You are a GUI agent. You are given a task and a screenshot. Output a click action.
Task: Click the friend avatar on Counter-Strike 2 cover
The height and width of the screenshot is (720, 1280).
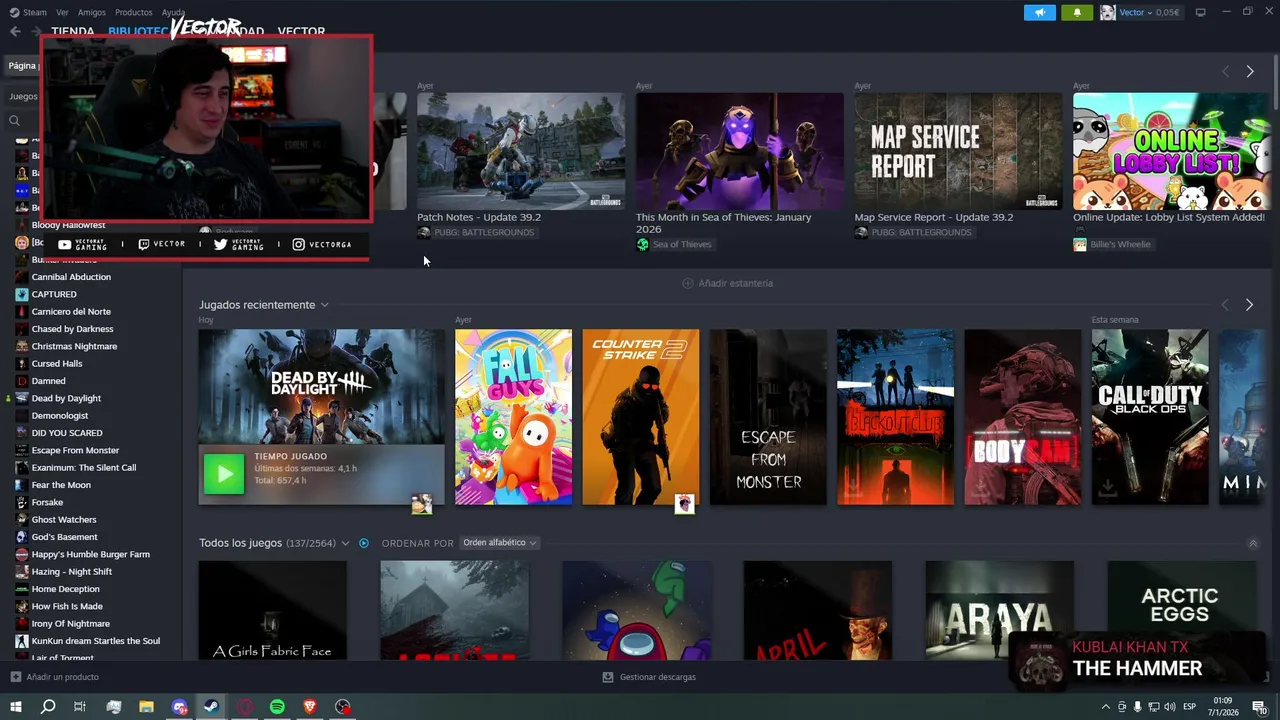pyautogui.click(x=684, y=504)
